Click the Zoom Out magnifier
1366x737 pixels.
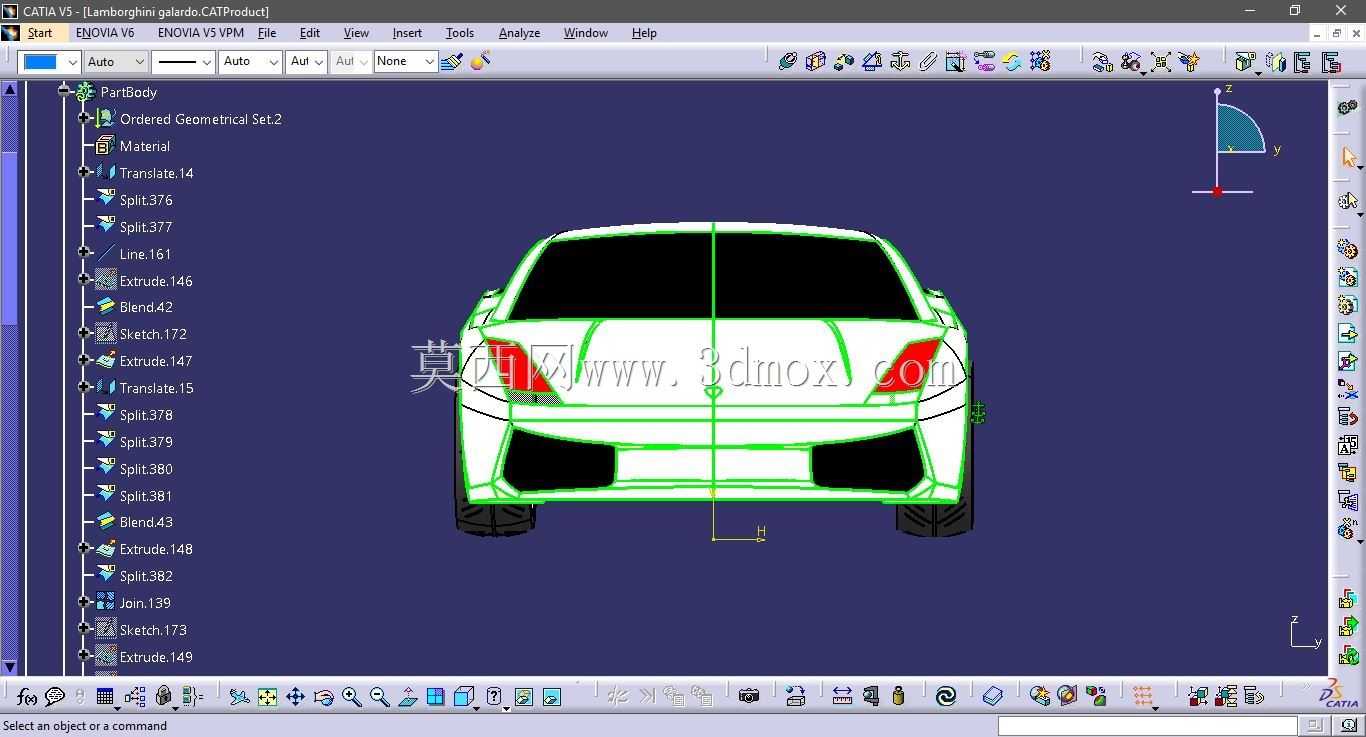click(379, 697)
